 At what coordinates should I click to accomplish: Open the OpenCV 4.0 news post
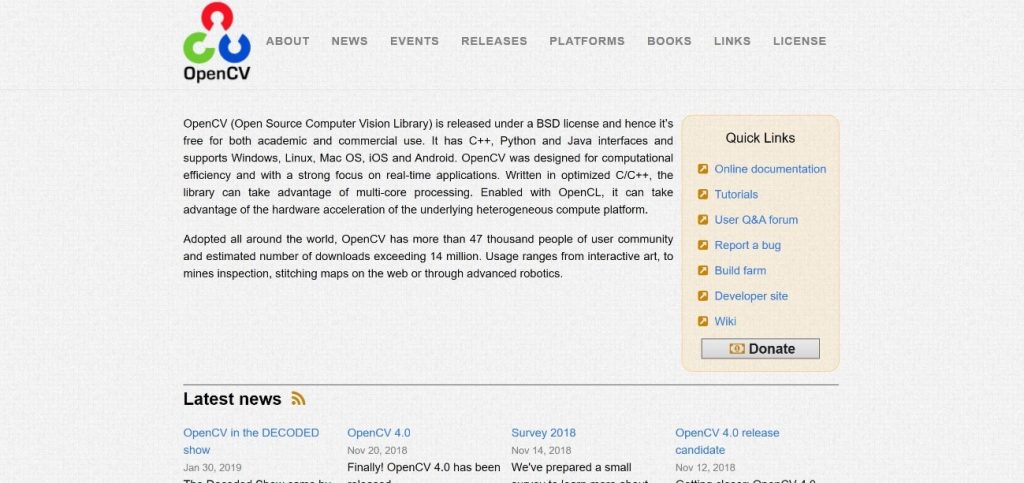tap(379, 433)
